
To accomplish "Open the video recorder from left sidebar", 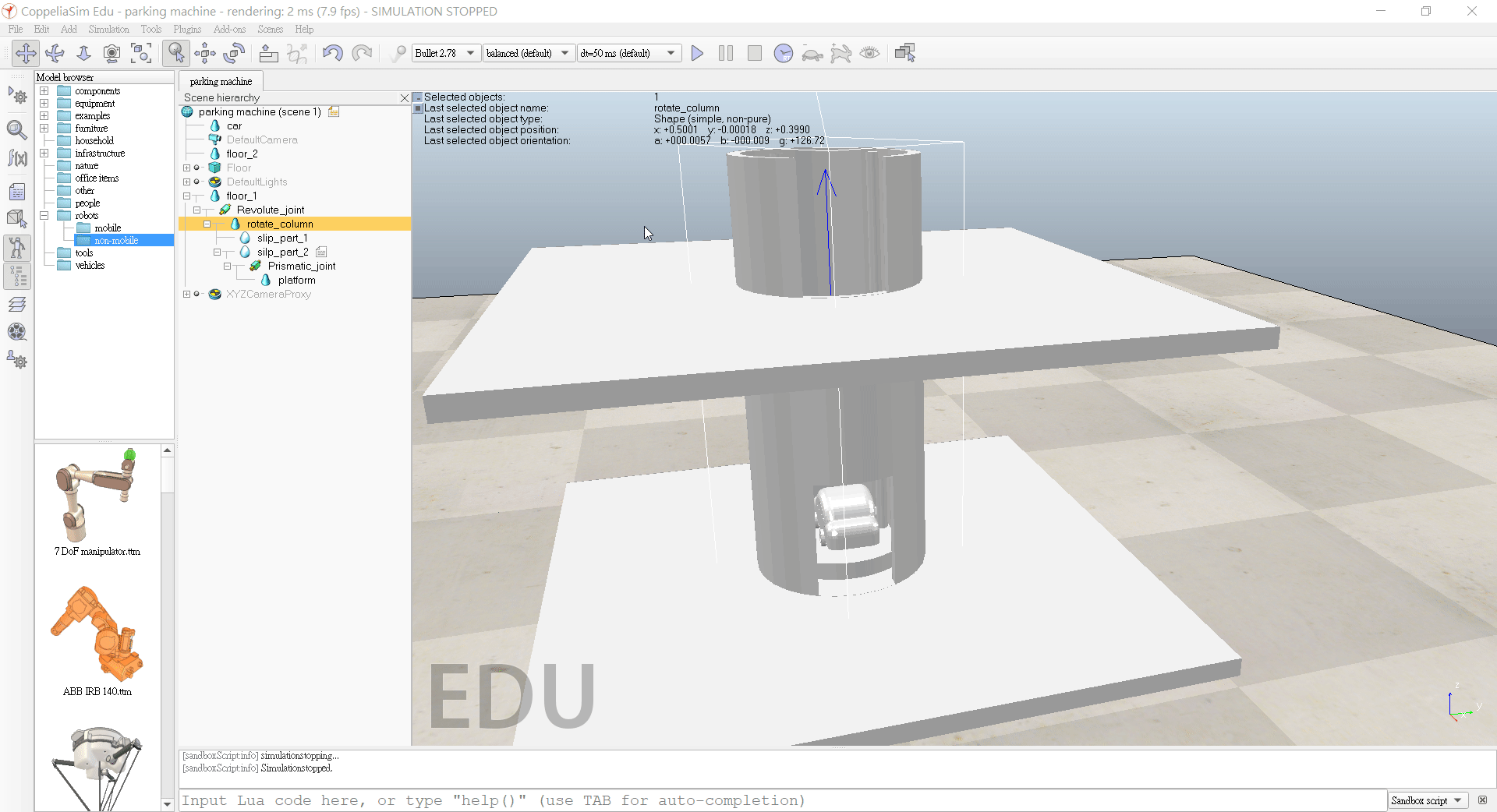I will (17, 332).
